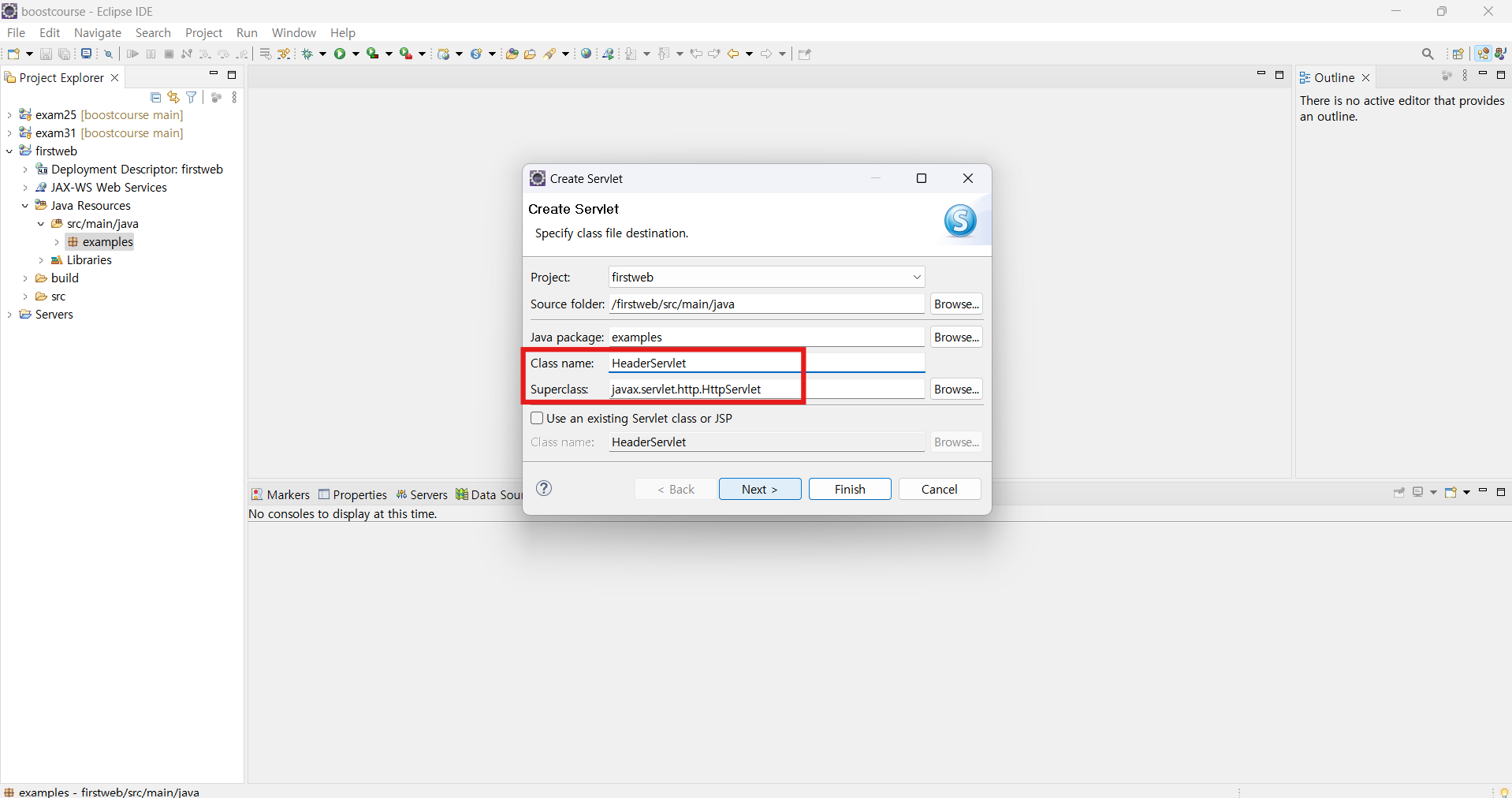Open the Debug dropdown arrow
The image size is (1512, 798).
(322, 54)
